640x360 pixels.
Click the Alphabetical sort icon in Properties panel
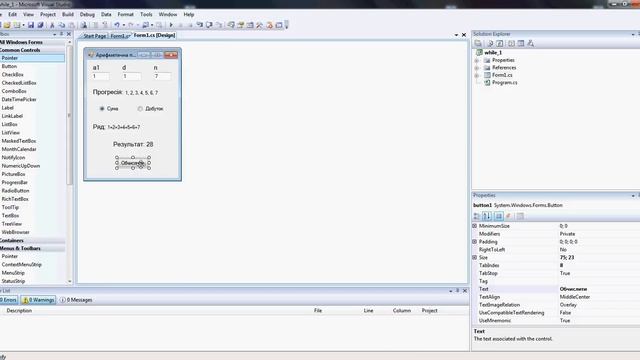pos(487,216)
